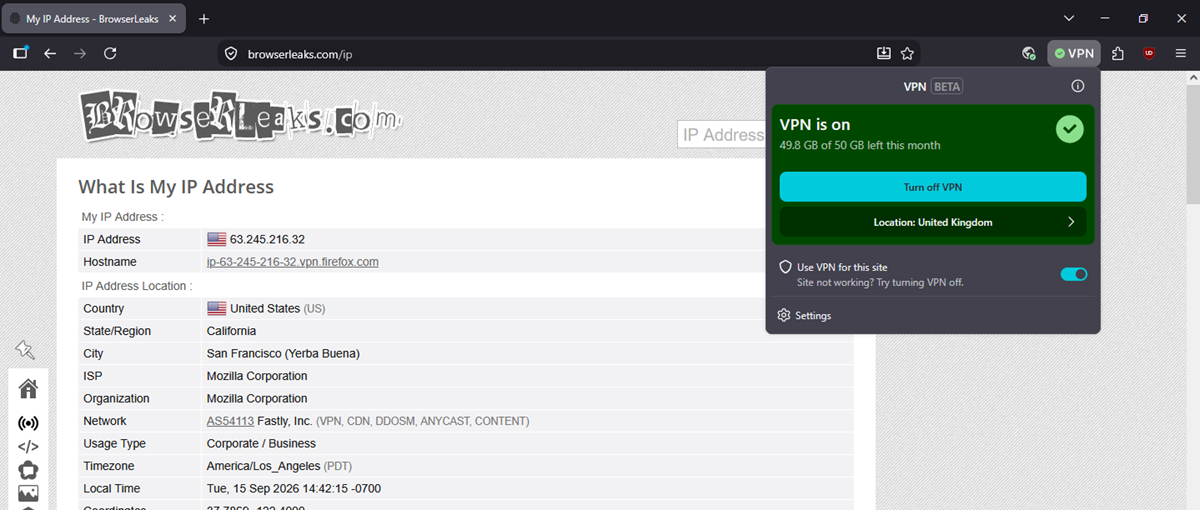Click the IP Address search field
Viewport: 1200px width, 510px height.
point(722,135)
